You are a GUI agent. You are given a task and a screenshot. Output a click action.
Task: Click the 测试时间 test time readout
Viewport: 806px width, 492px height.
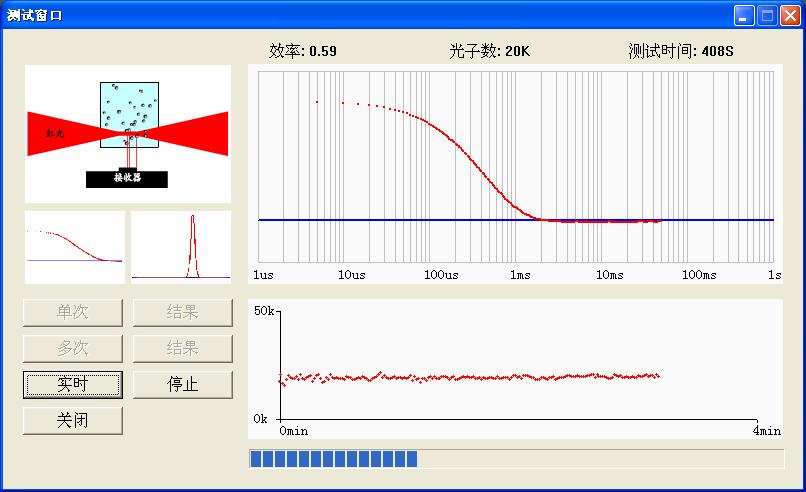click(x=681, y=51)
